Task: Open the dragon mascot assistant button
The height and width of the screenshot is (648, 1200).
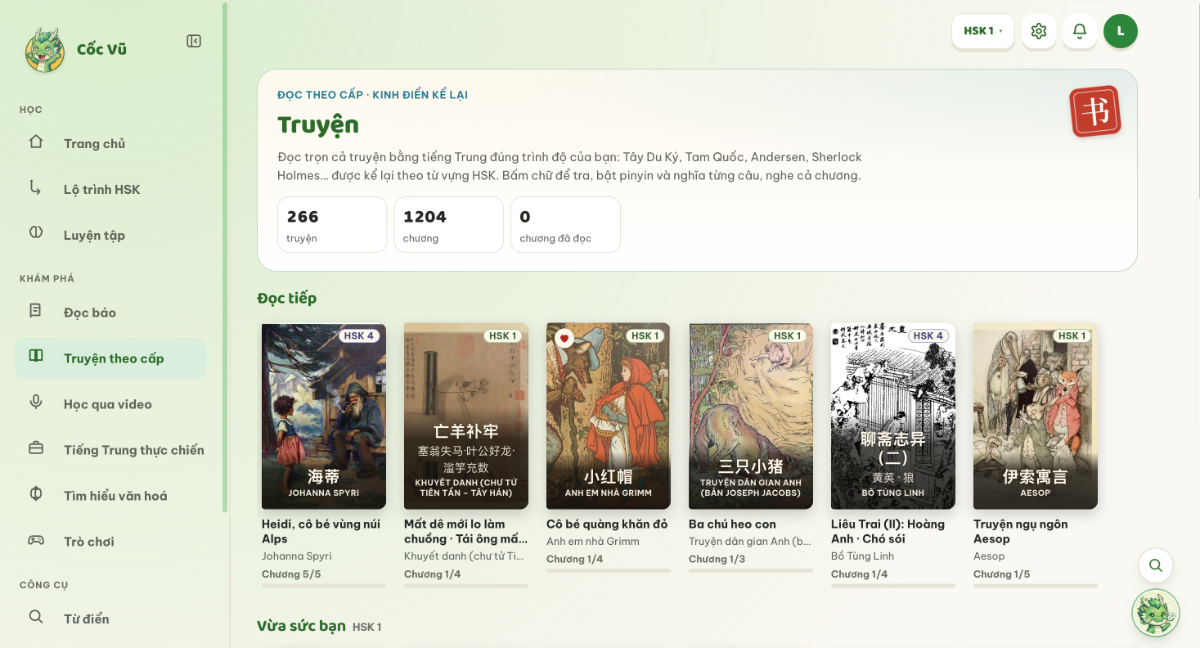Action: (1156, 612)
